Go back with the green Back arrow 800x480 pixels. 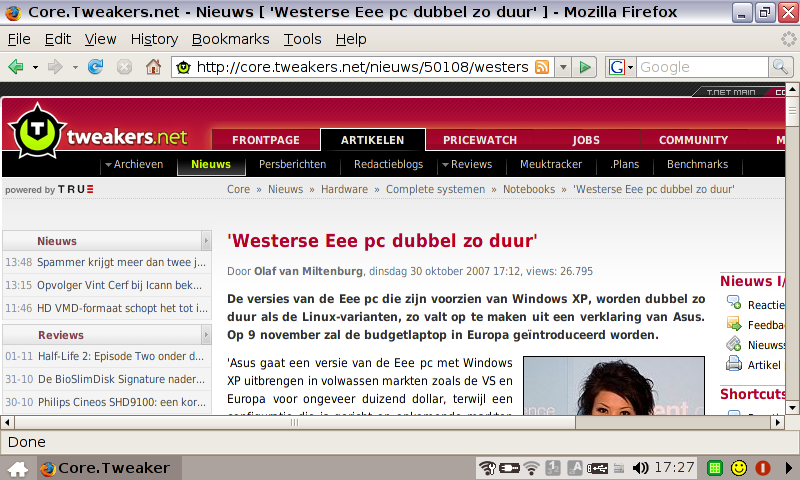[x=16, y=67]
